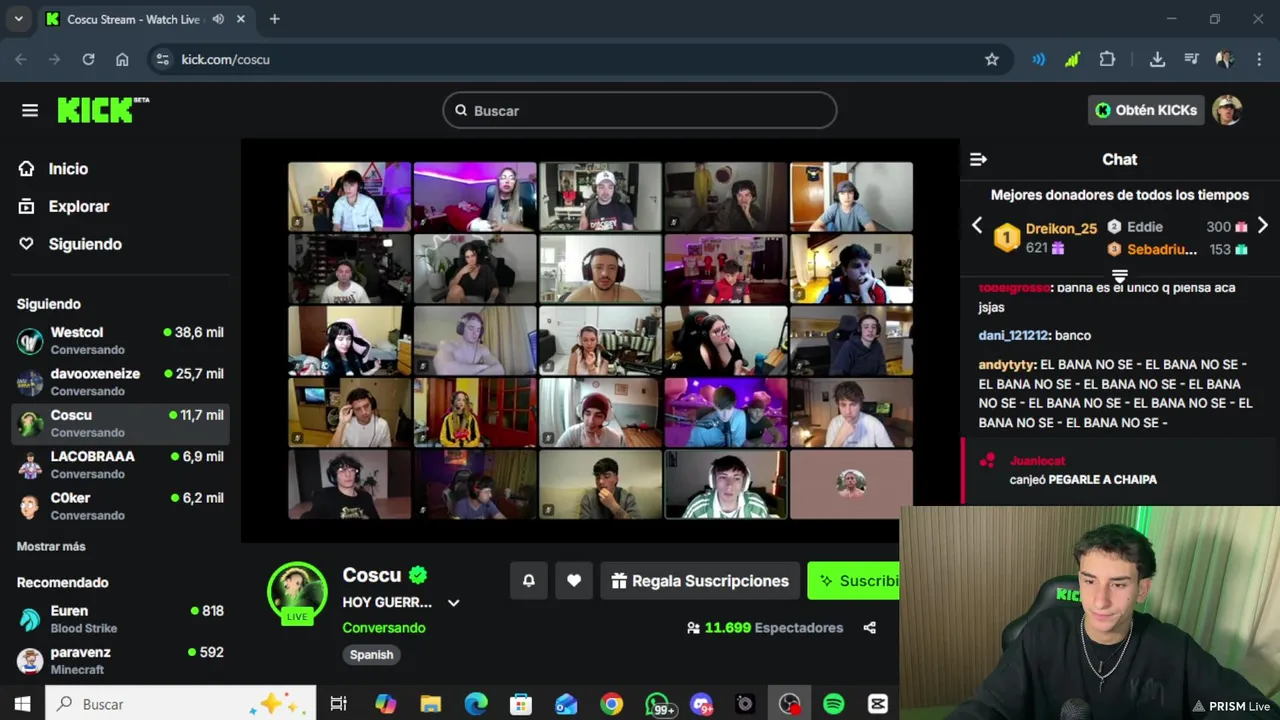
Task: Click the KICK logo
Action: pos(103,110)
